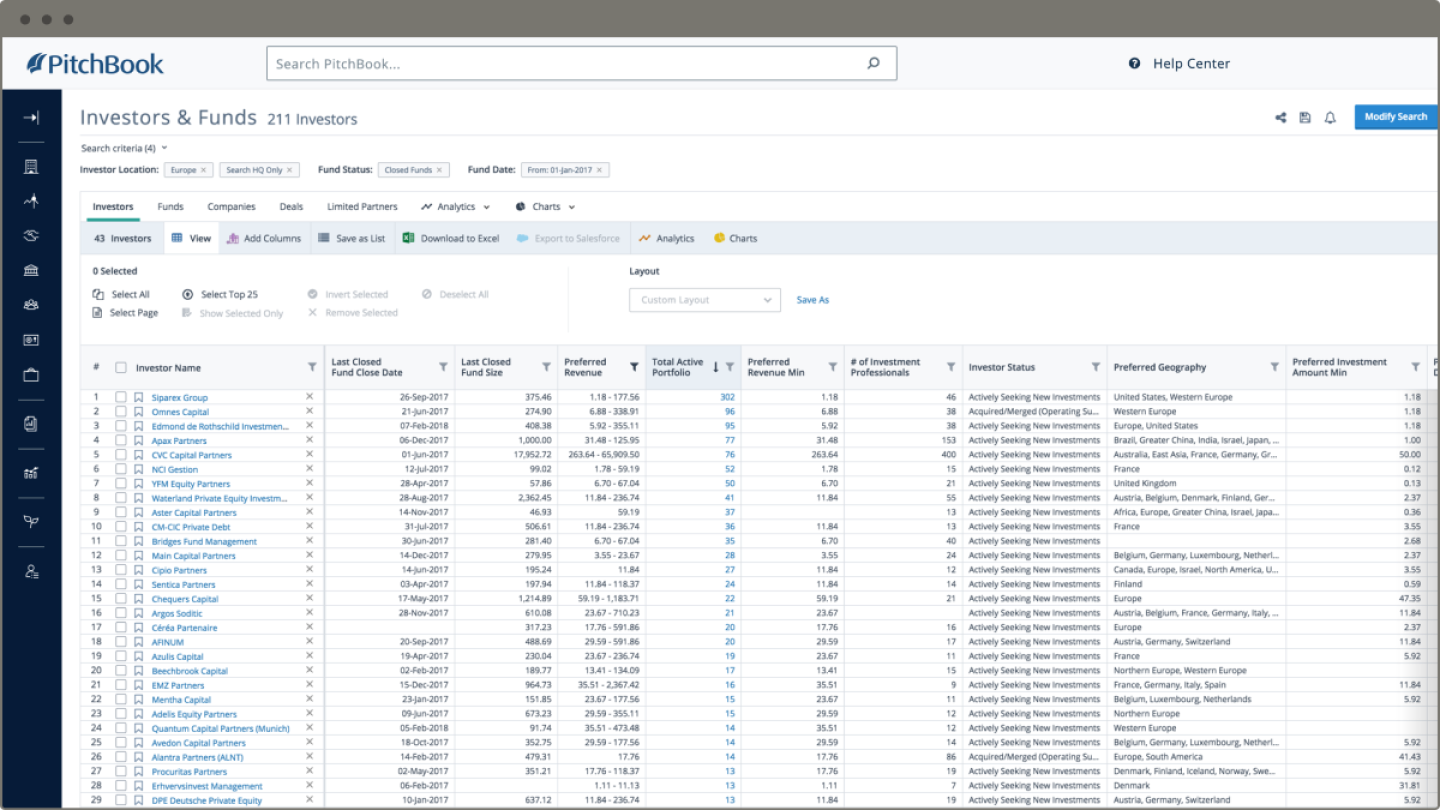Click the Modify Search button
The height and width of the screenshot is (810, 1440).
tap(1396, 117)
